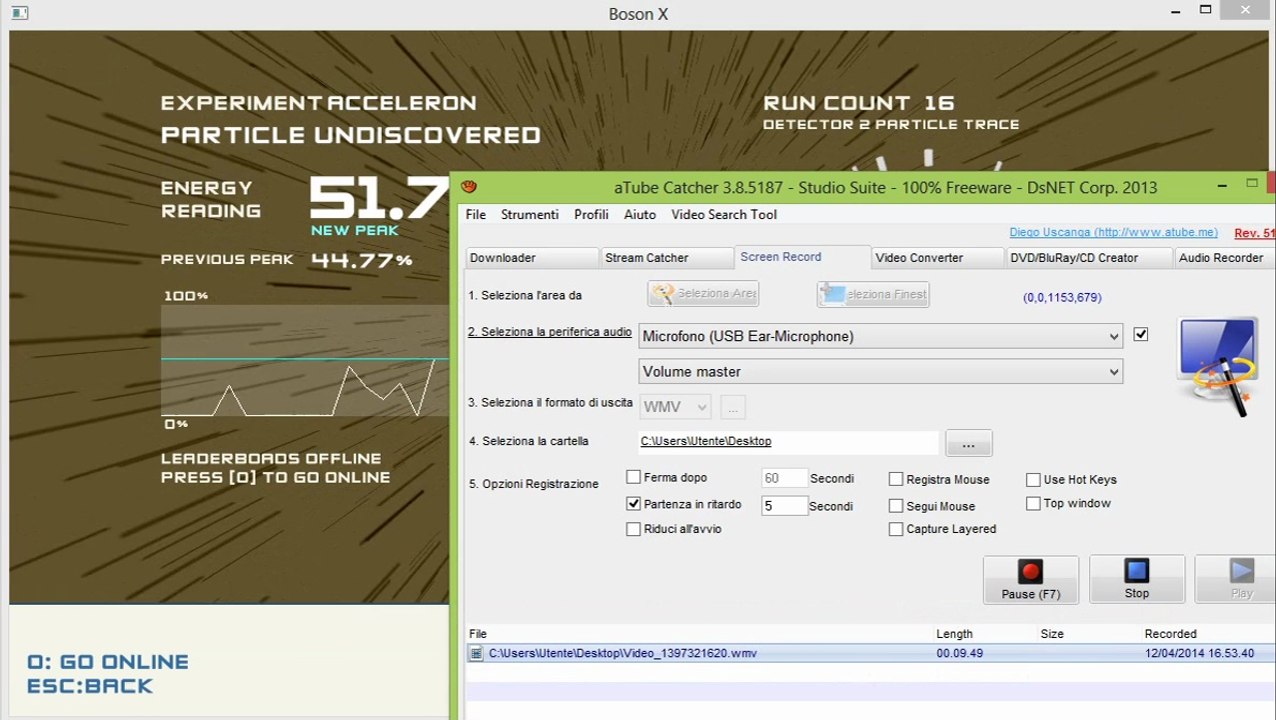This screenshot has height=720, width=1276.
Task: Switch to the Stream Catcher tab
Action: coord(667,258)
